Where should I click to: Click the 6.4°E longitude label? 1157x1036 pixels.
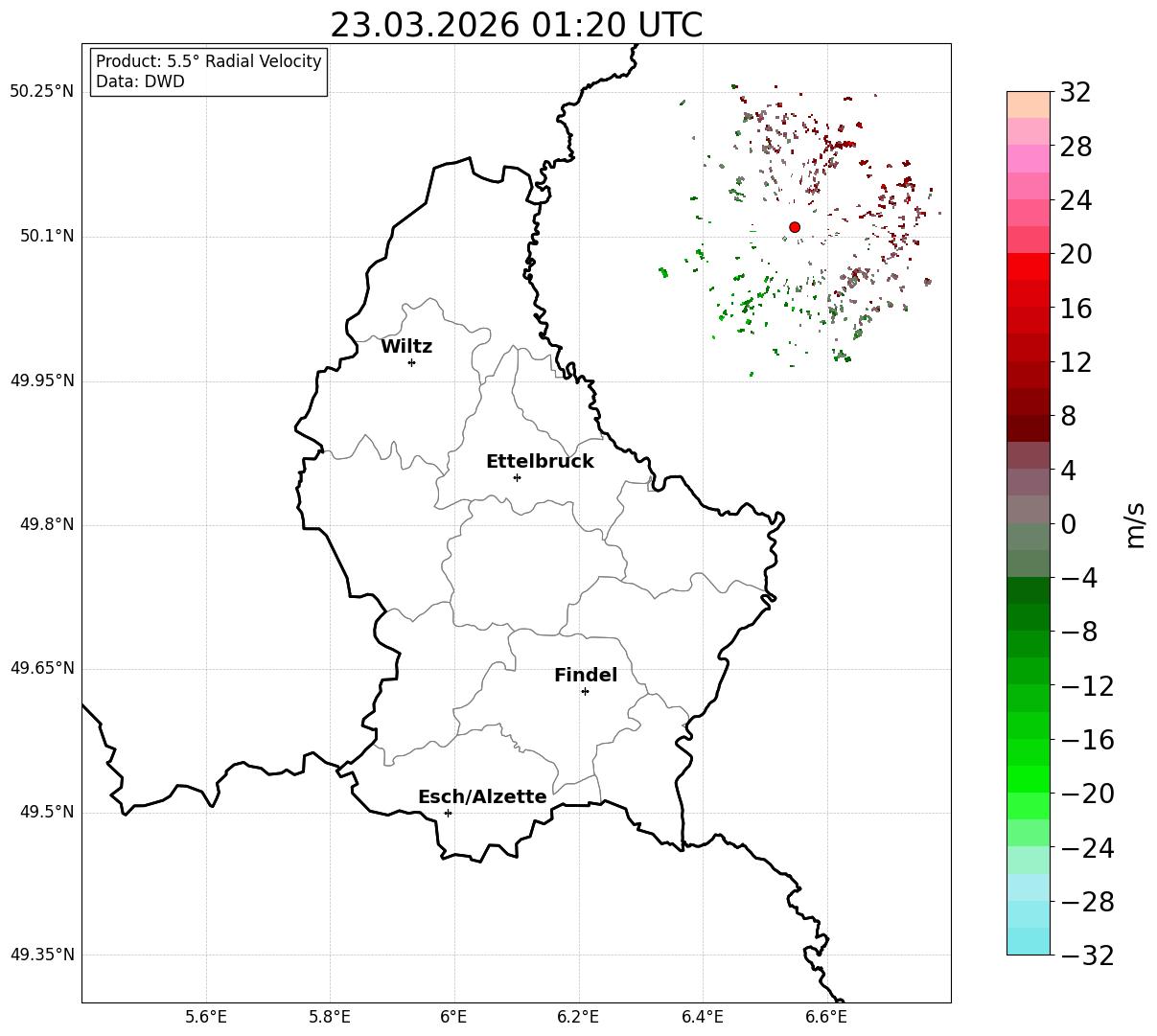tap(703, 1016)
